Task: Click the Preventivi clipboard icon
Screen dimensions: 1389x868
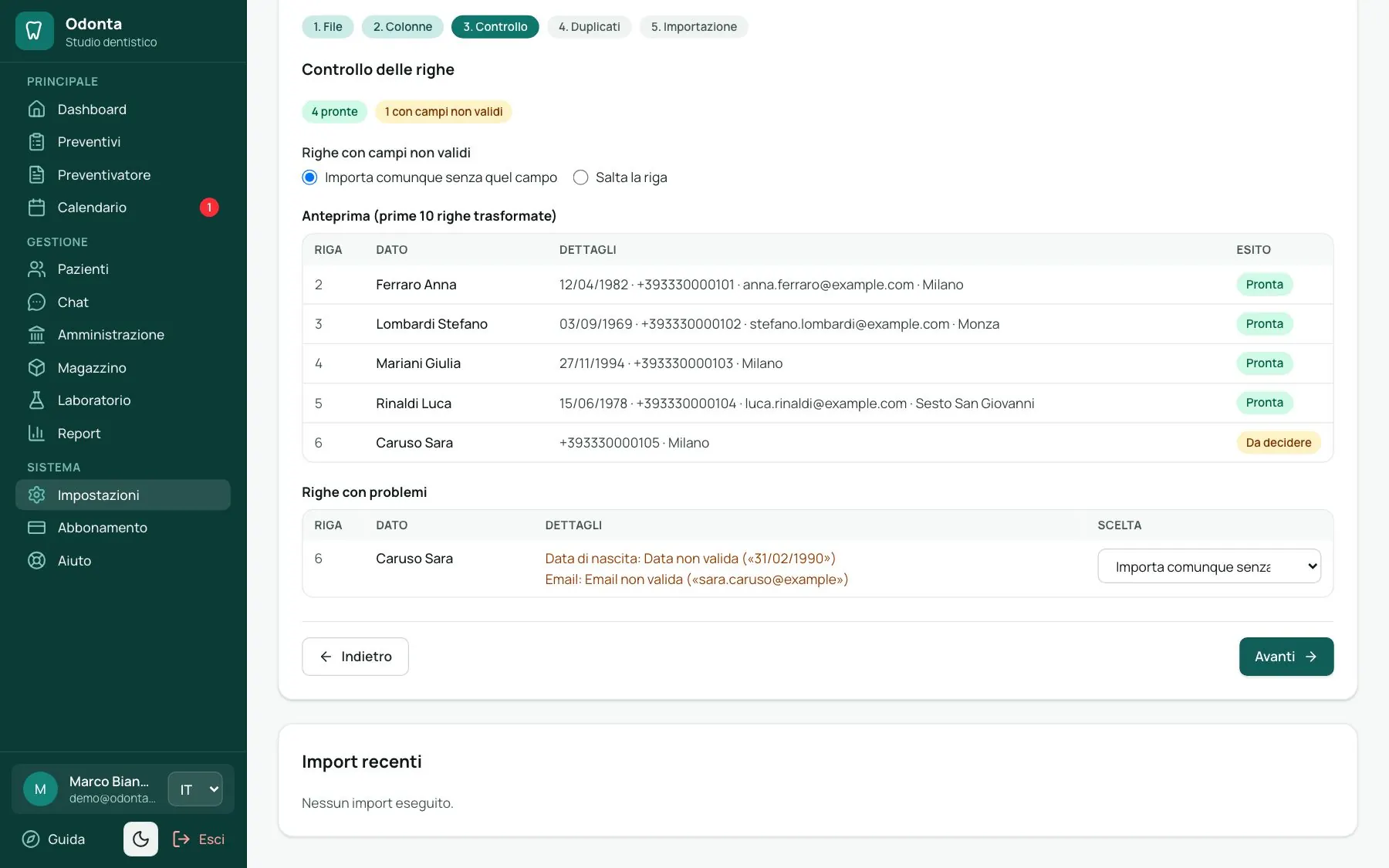Action: tap(36, 142)
